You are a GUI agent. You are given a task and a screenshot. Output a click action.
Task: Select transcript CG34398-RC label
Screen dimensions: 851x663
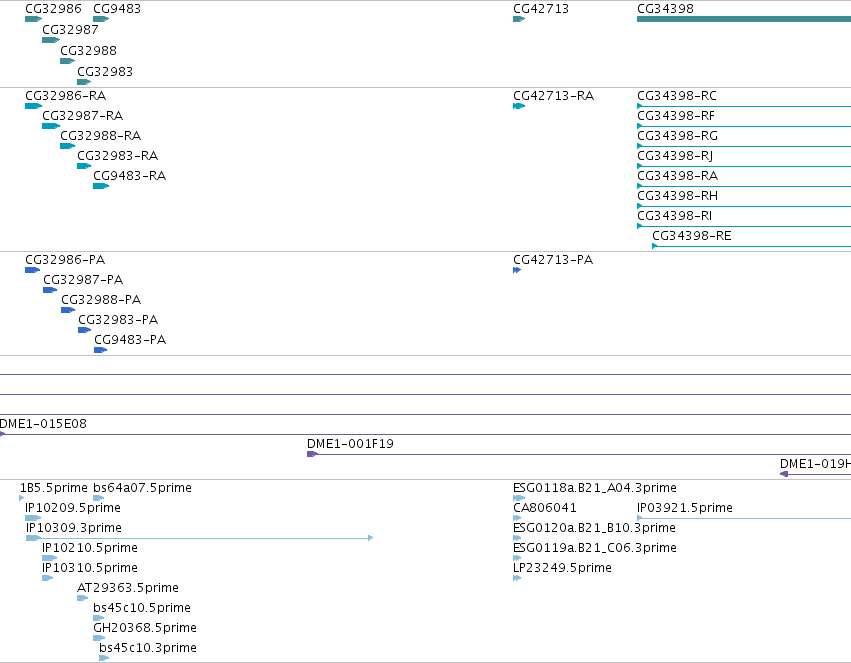(677, 96)
